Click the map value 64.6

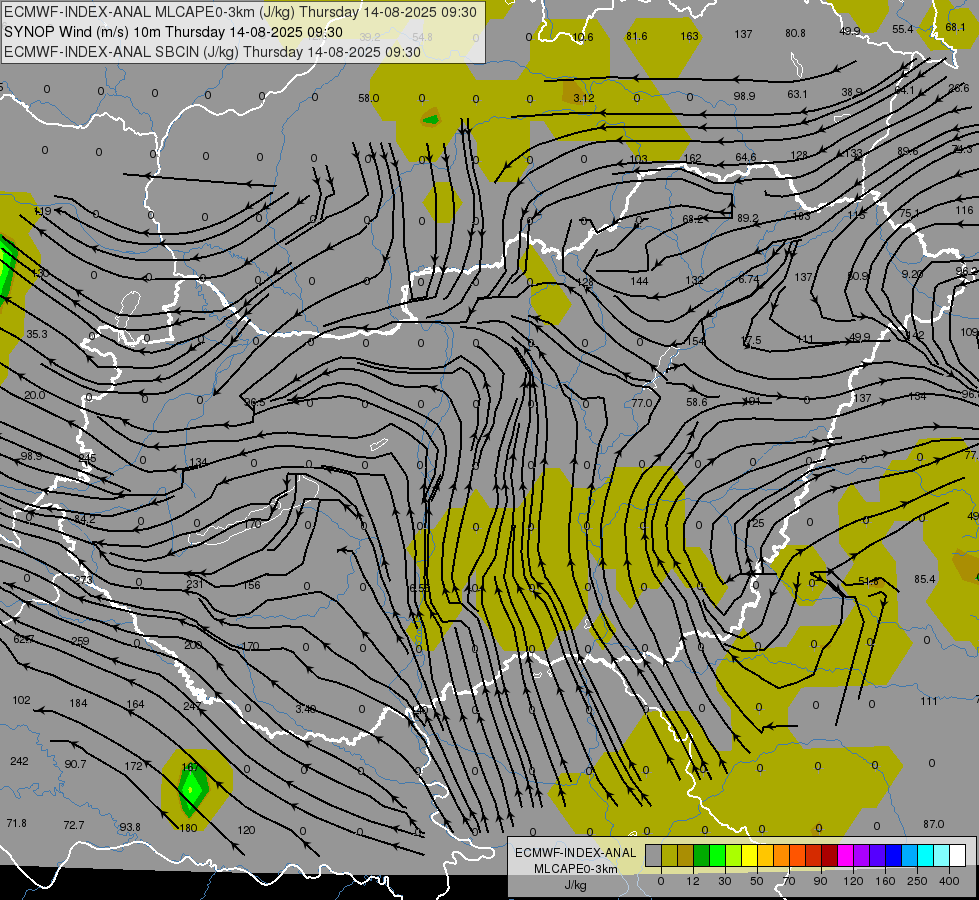745,157
